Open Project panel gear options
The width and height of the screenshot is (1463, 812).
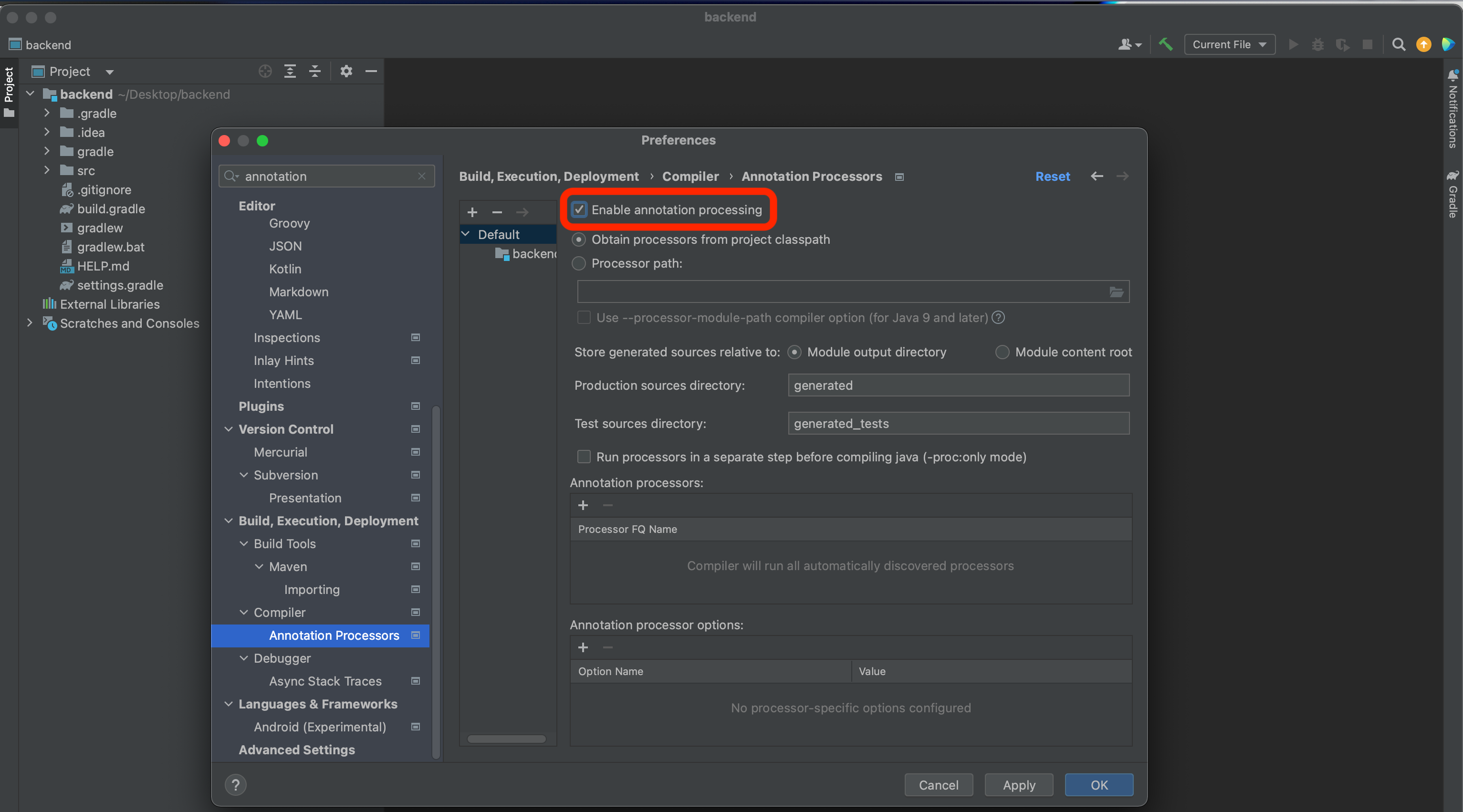346,71
